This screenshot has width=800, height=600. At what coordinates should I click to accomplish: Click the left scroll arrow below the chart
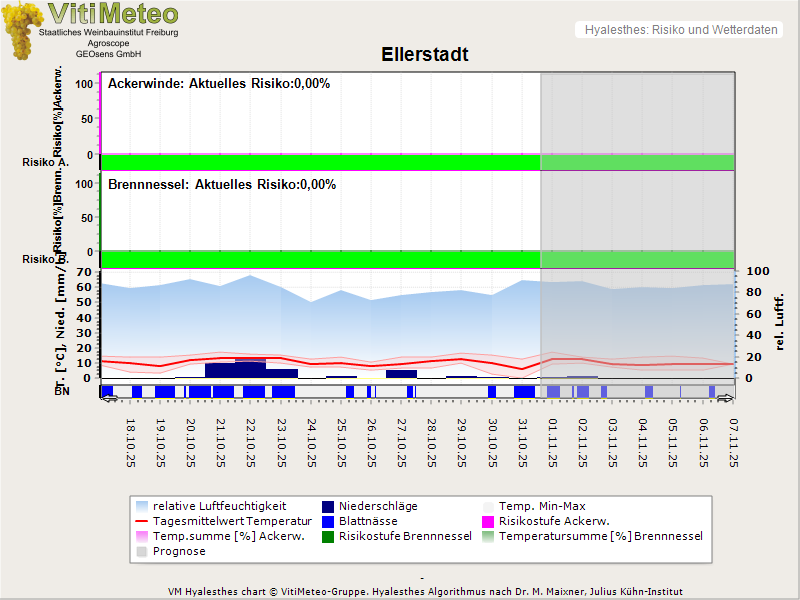click(110, 398)
